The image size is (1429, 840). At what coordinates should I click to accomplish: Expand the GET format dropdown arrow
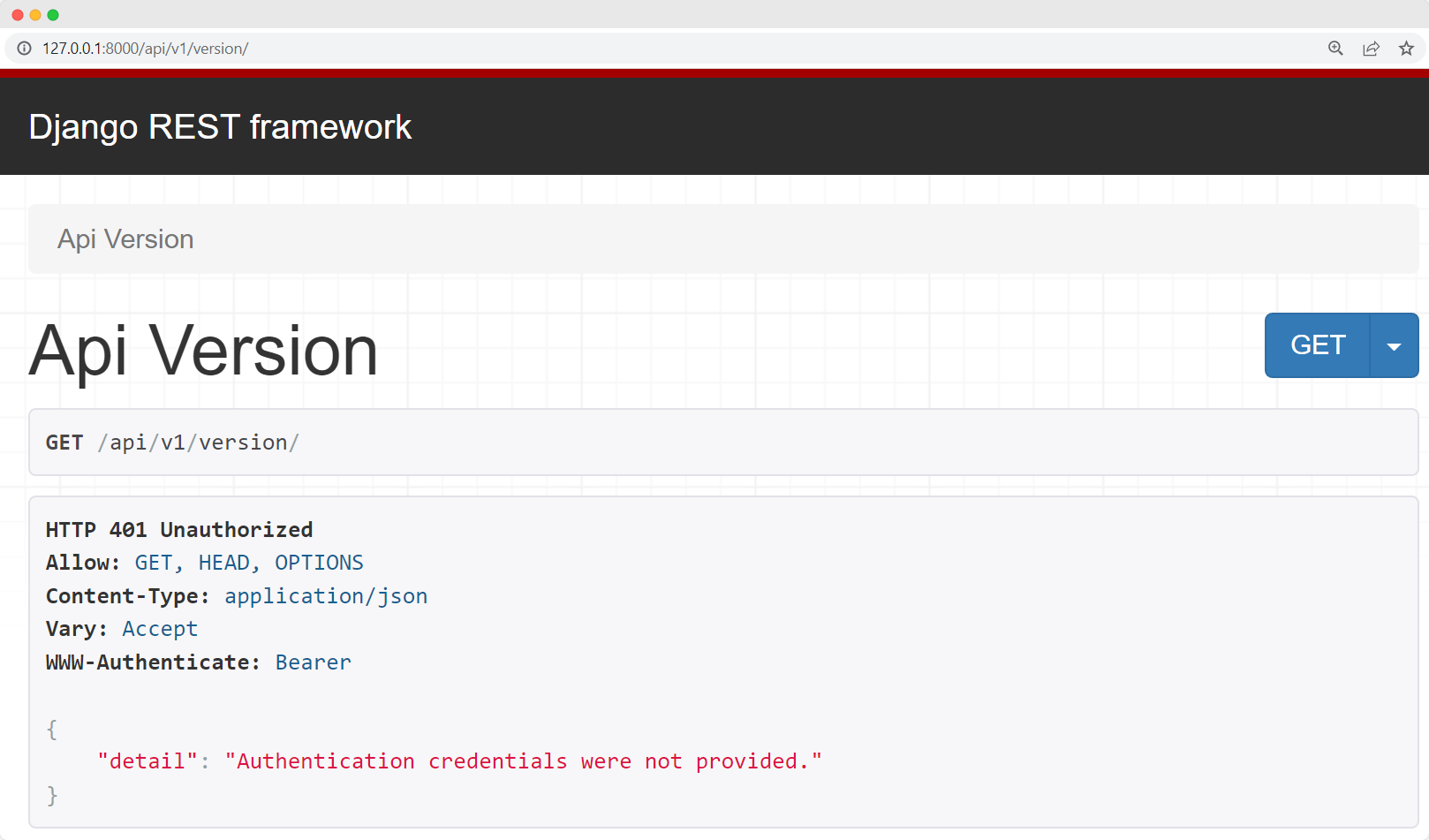pyautogui.click(x=1395, y=345)
